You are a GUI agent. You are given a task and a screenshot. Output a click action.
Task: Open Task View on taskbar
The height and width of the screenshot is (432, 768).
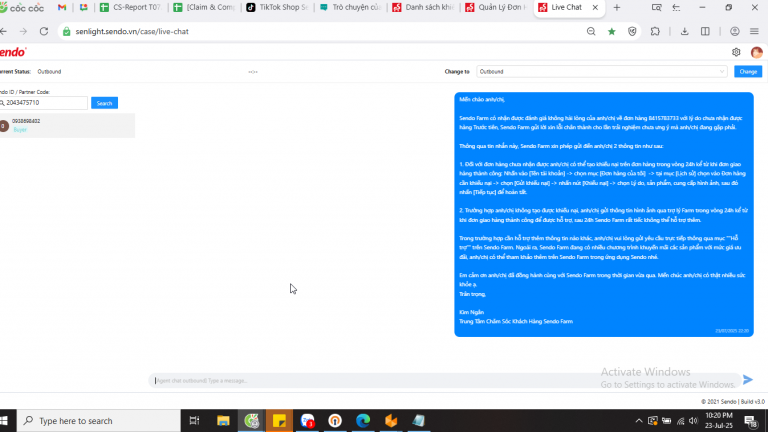pyautogui.click(x=194, y=421)
